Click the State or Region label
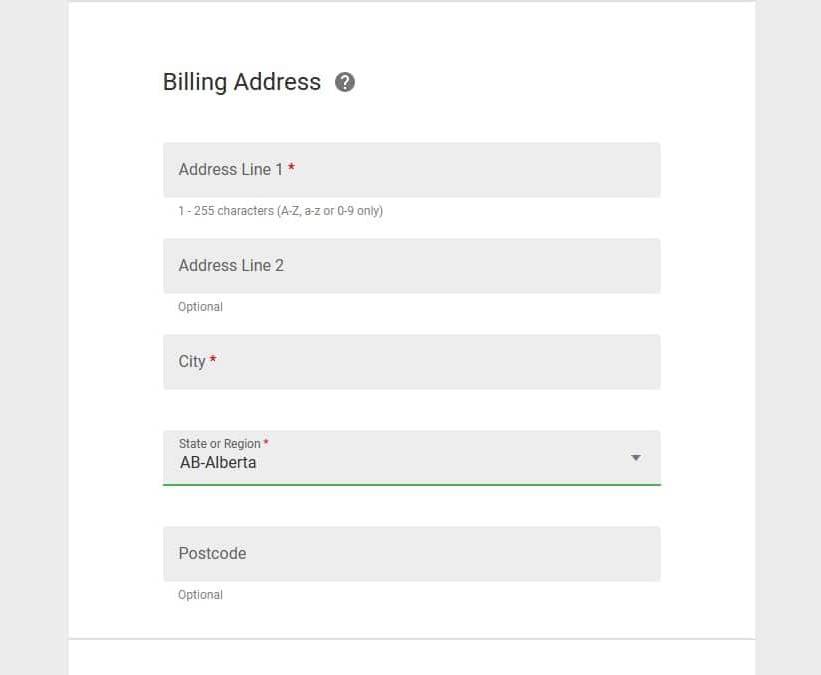821x675 pixels. (x=219, y=444)
